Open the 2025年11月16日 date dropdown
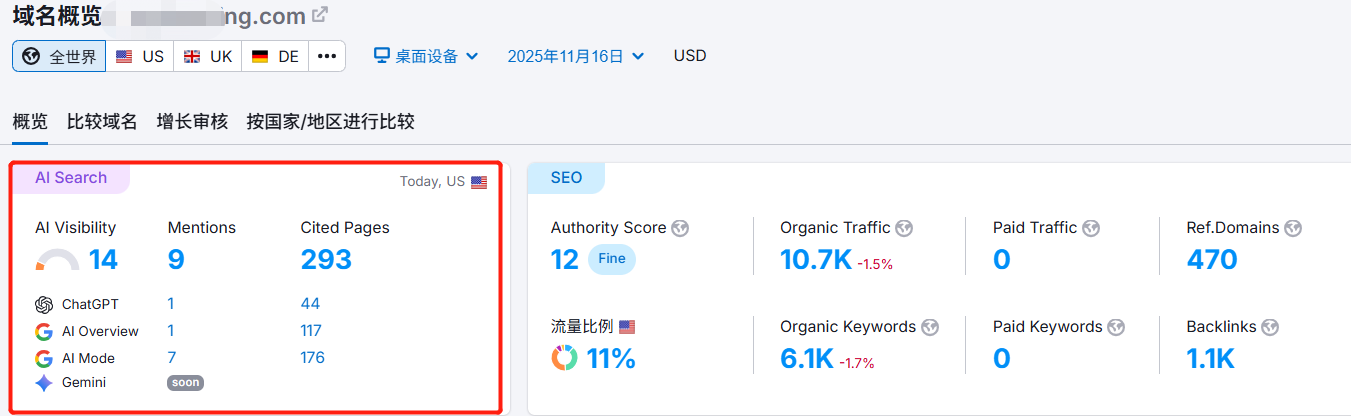 click(575, 56)
